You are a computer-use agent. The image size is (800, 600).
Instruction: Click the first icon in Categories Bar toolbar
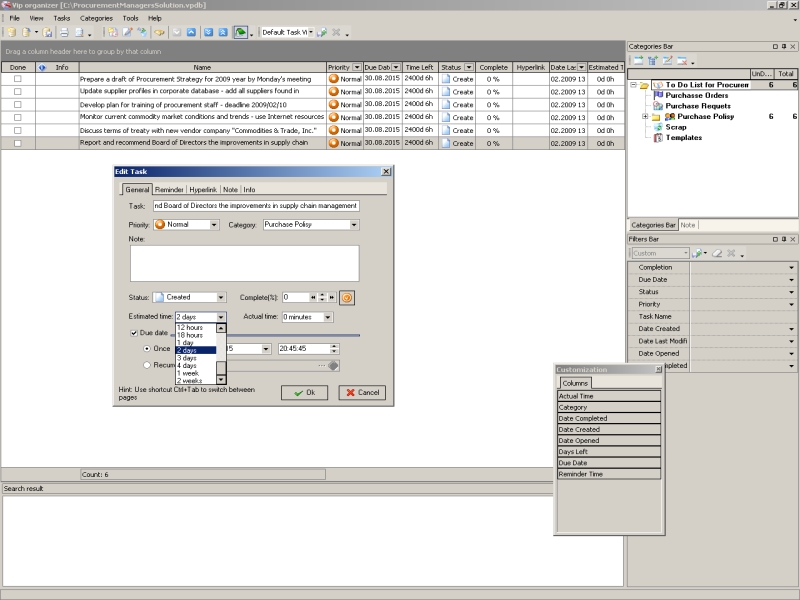[x=636, y=60]
